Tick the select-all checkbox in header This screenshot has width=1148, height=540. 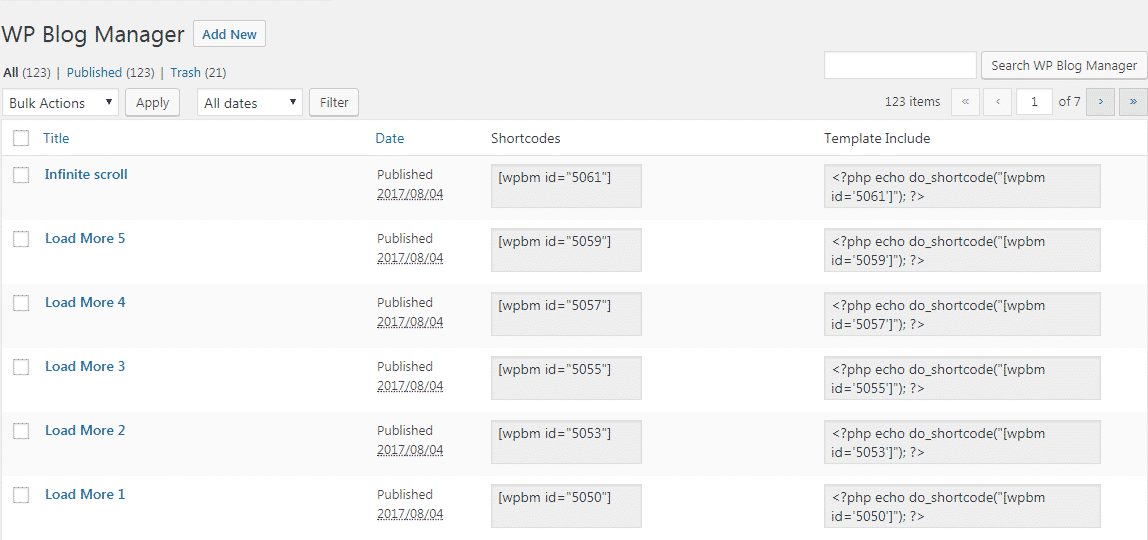coord(21,138)
